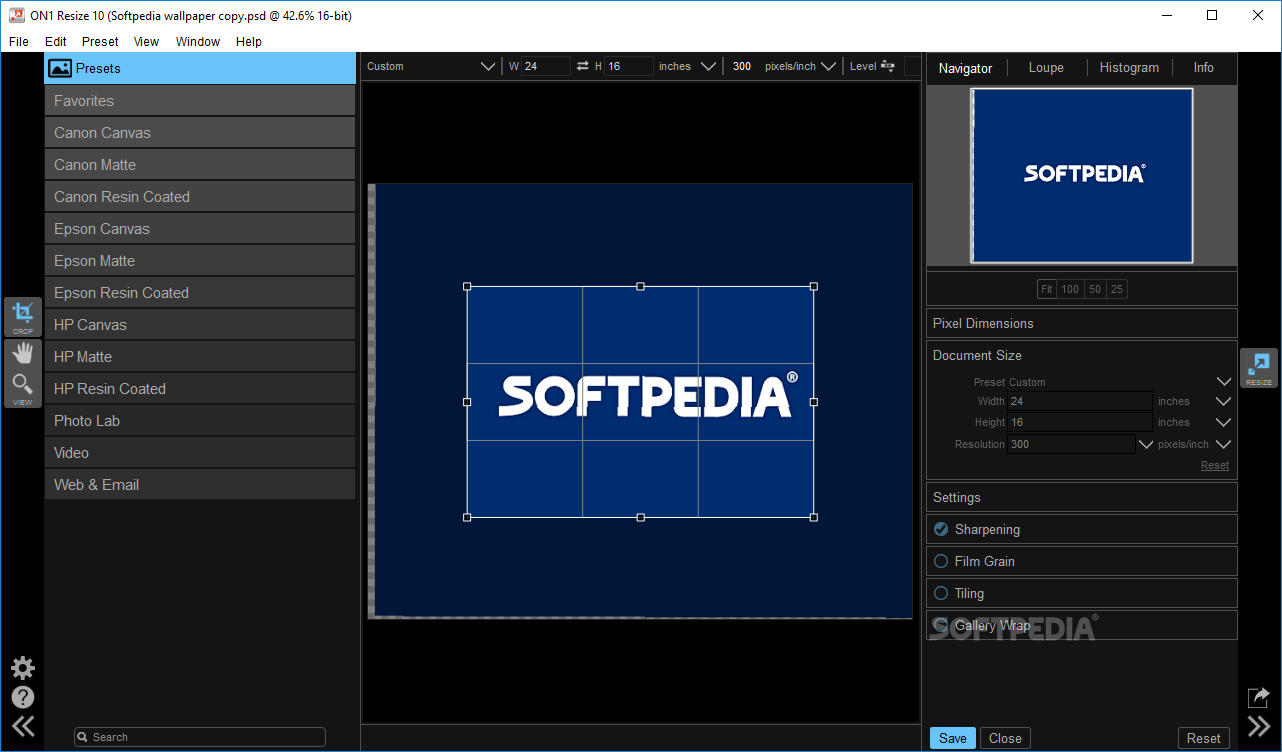
Task: Switch to the Histogram tab
Action: [x=1129, y=68]
